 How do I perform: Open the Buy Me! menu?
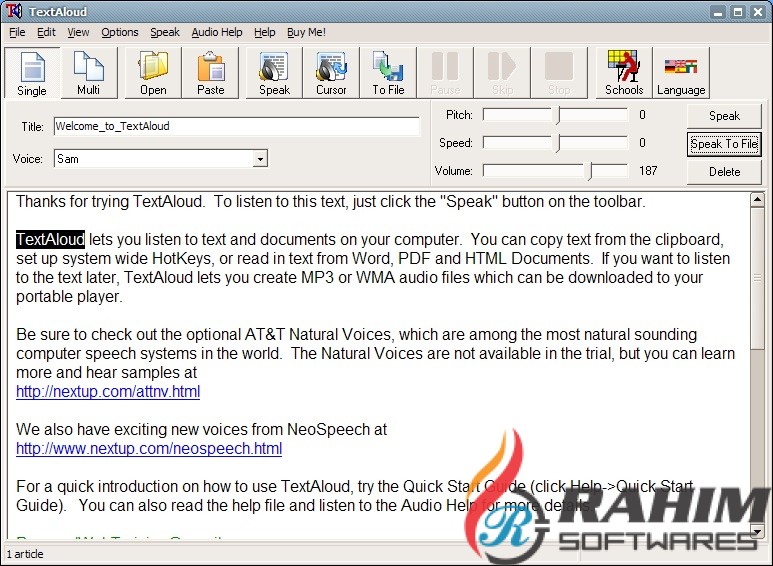(x=306, y=33)
